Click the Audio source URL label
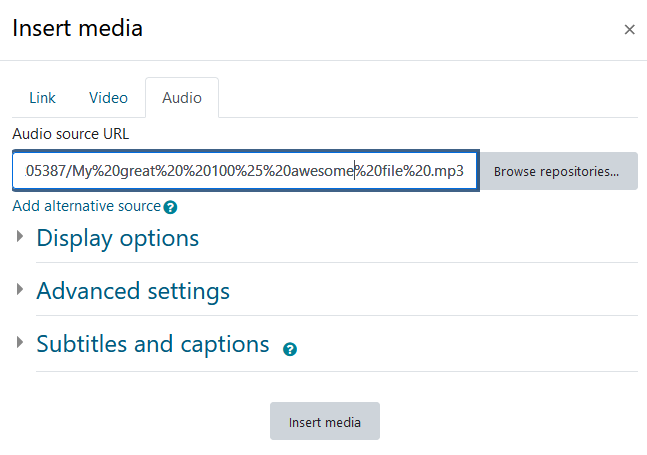Image resolution: width=647 pixels, height=455 pixels. click(71, 134)
